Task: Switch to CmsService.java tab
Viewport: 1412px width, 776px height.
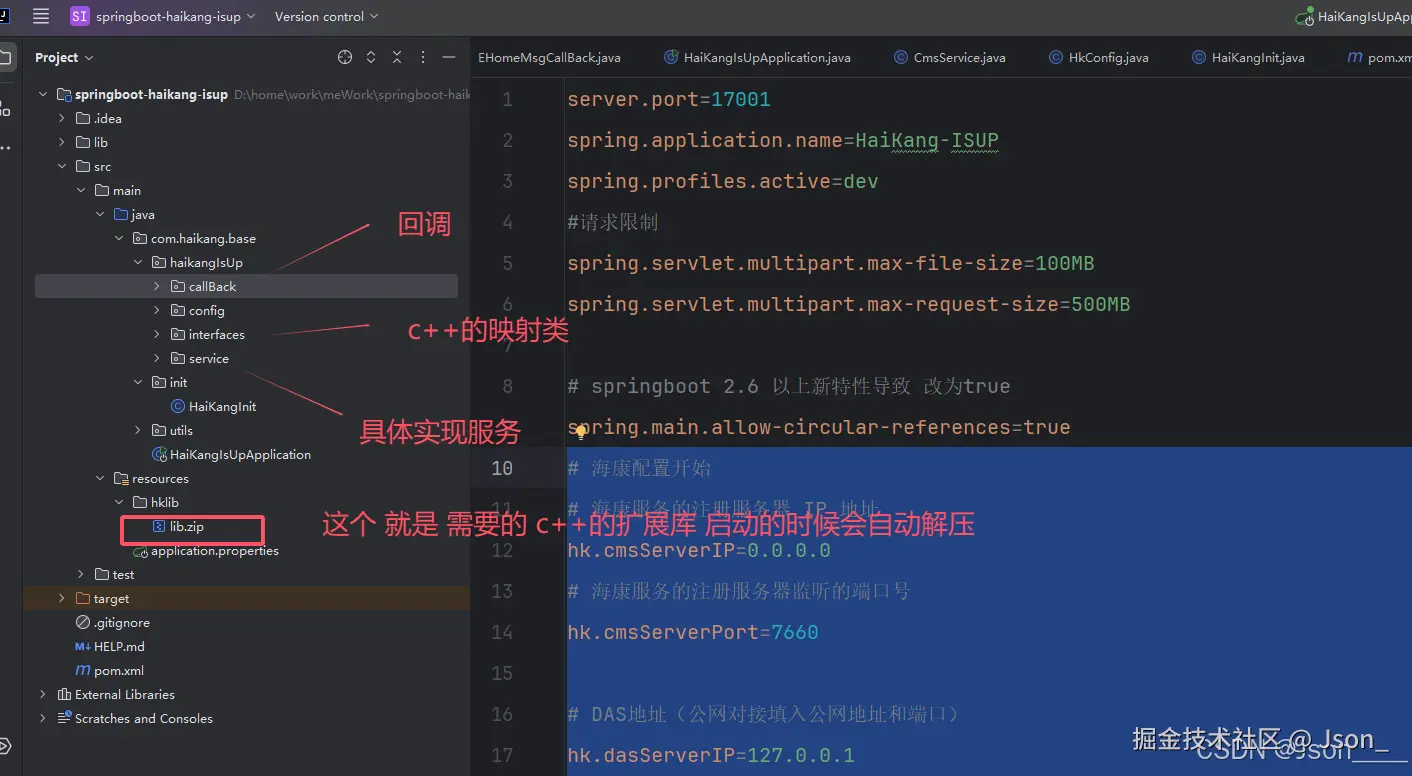Action: pyautogui.click(x=949, y=57)
